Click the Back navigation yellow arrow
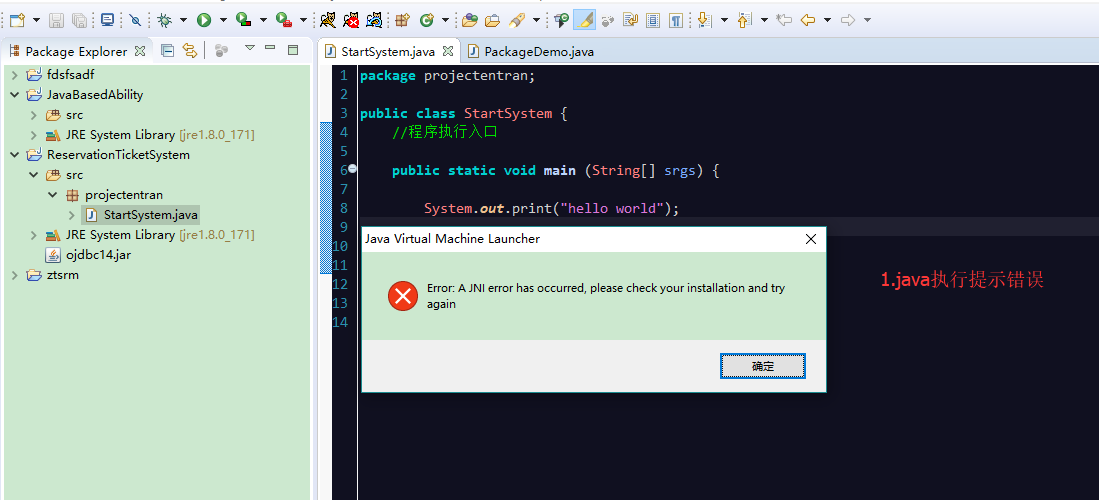This screenshot has width=1099, height=500. (x=807, y=20)
